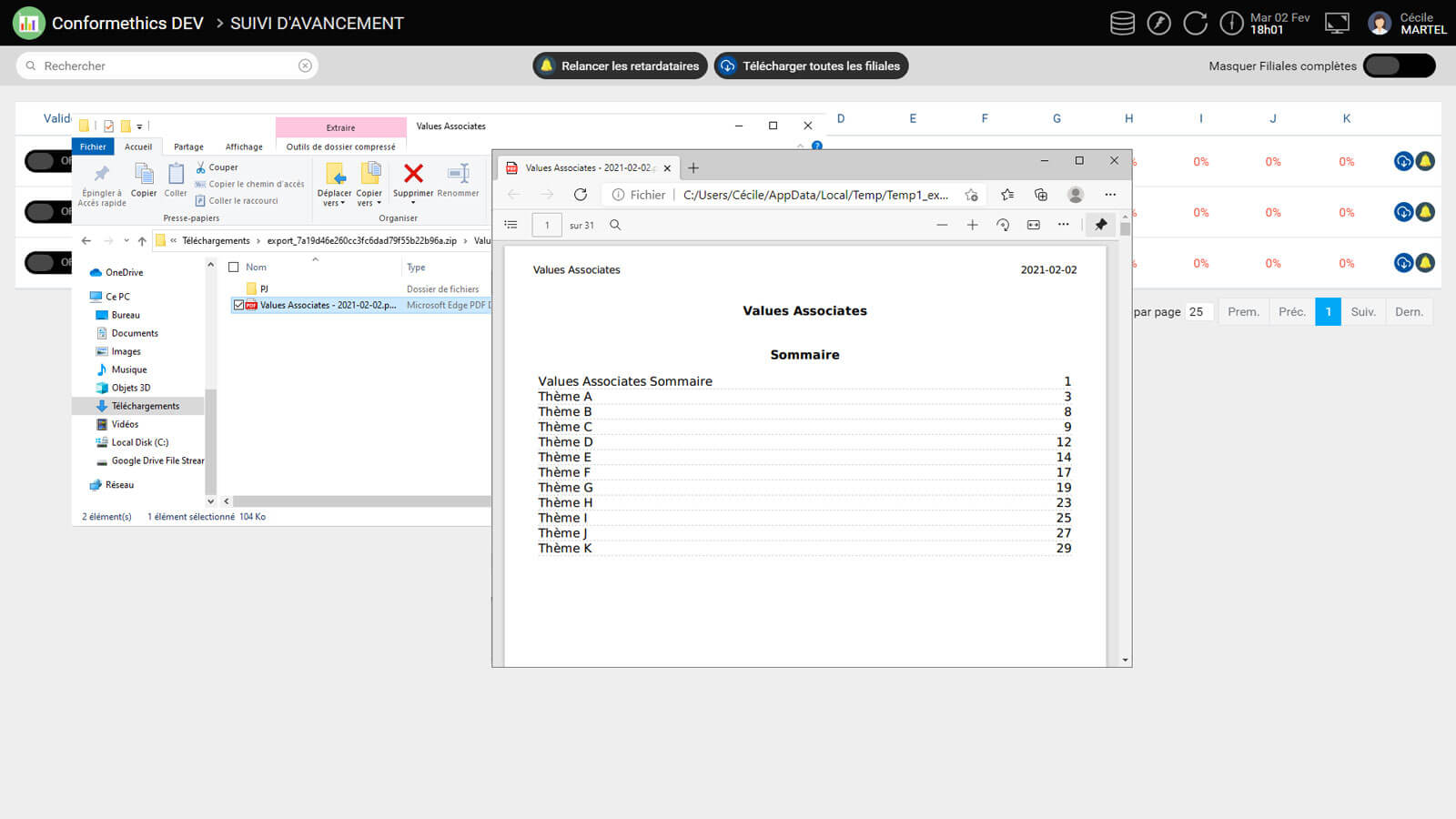Click Préc. pagination button

[x=1291, y=312]
